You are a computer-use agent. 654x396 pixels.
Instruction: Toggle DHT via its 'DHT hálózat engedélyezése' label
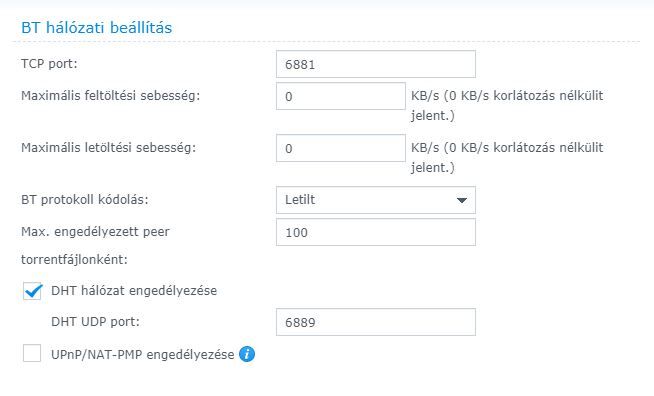click(x=134, y=291)
